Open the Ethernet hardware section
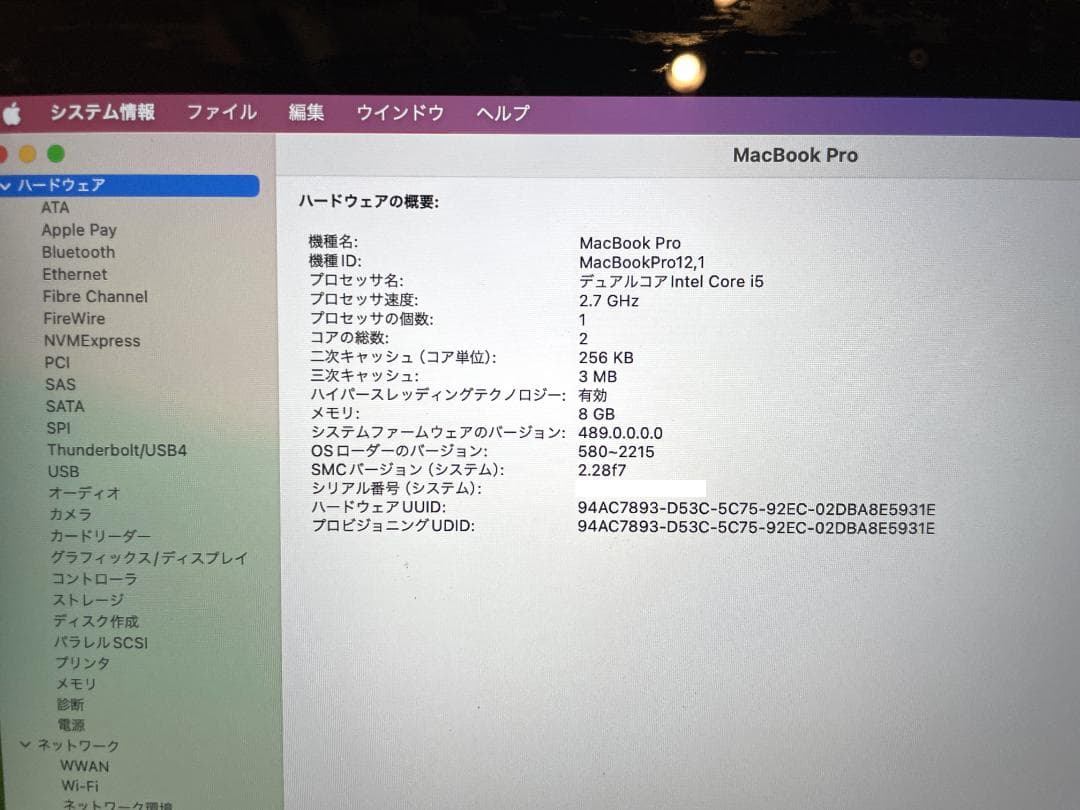Viewport: 1080px width, 810px height. pyautogui.click(x=74, y=274)
